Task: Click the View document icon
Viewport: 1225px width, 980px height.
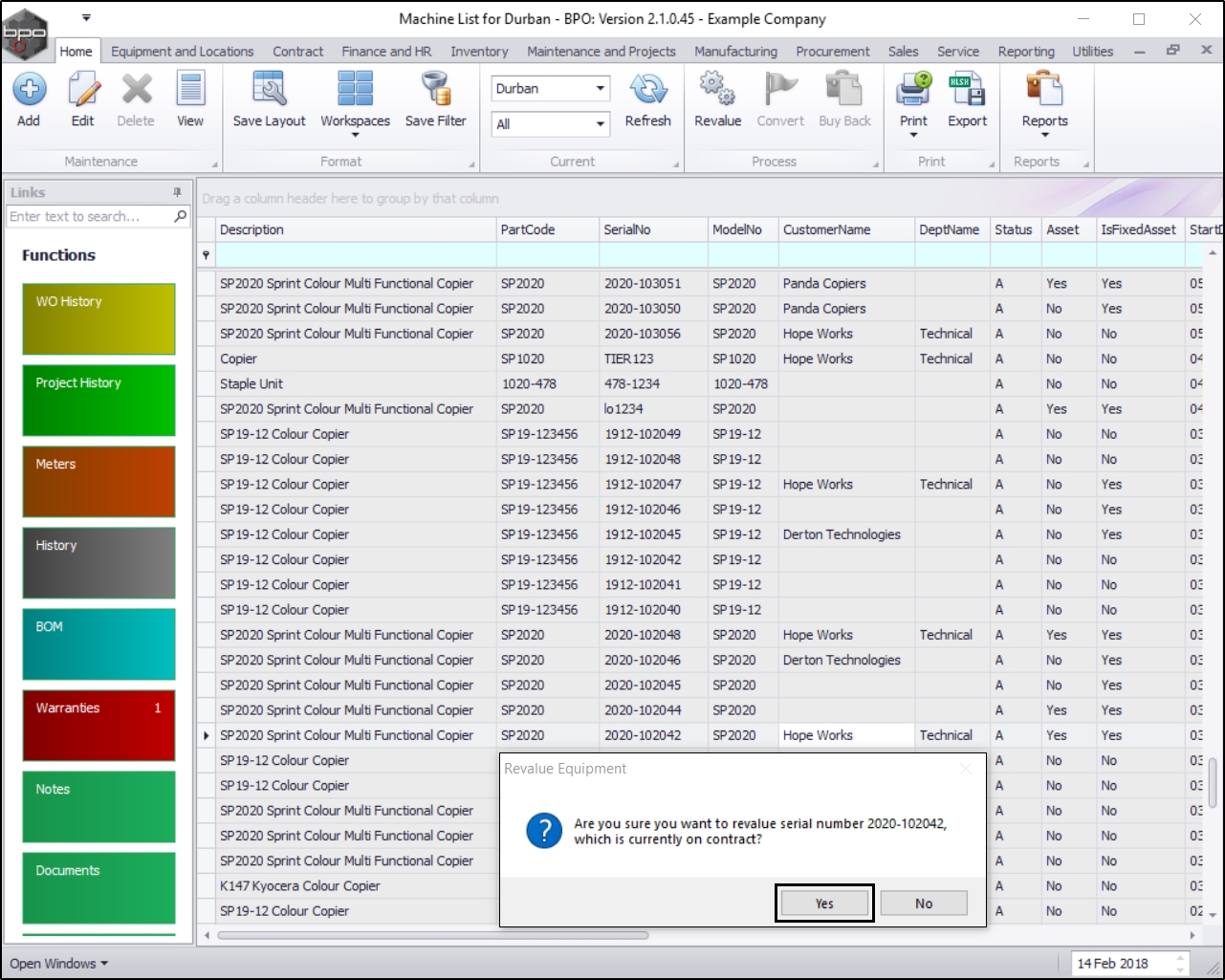Action: click(x=190, y=91)
